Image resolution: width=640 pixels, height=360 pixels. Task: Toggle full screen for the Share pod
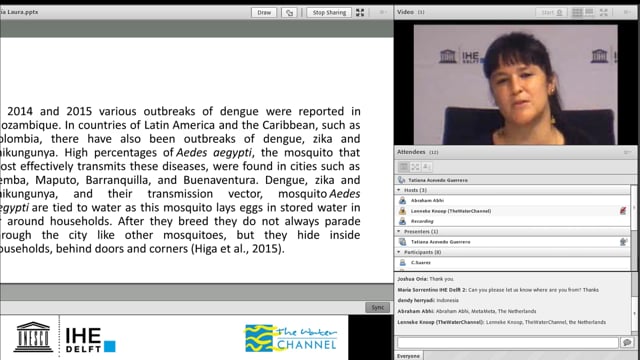(360, 13)
